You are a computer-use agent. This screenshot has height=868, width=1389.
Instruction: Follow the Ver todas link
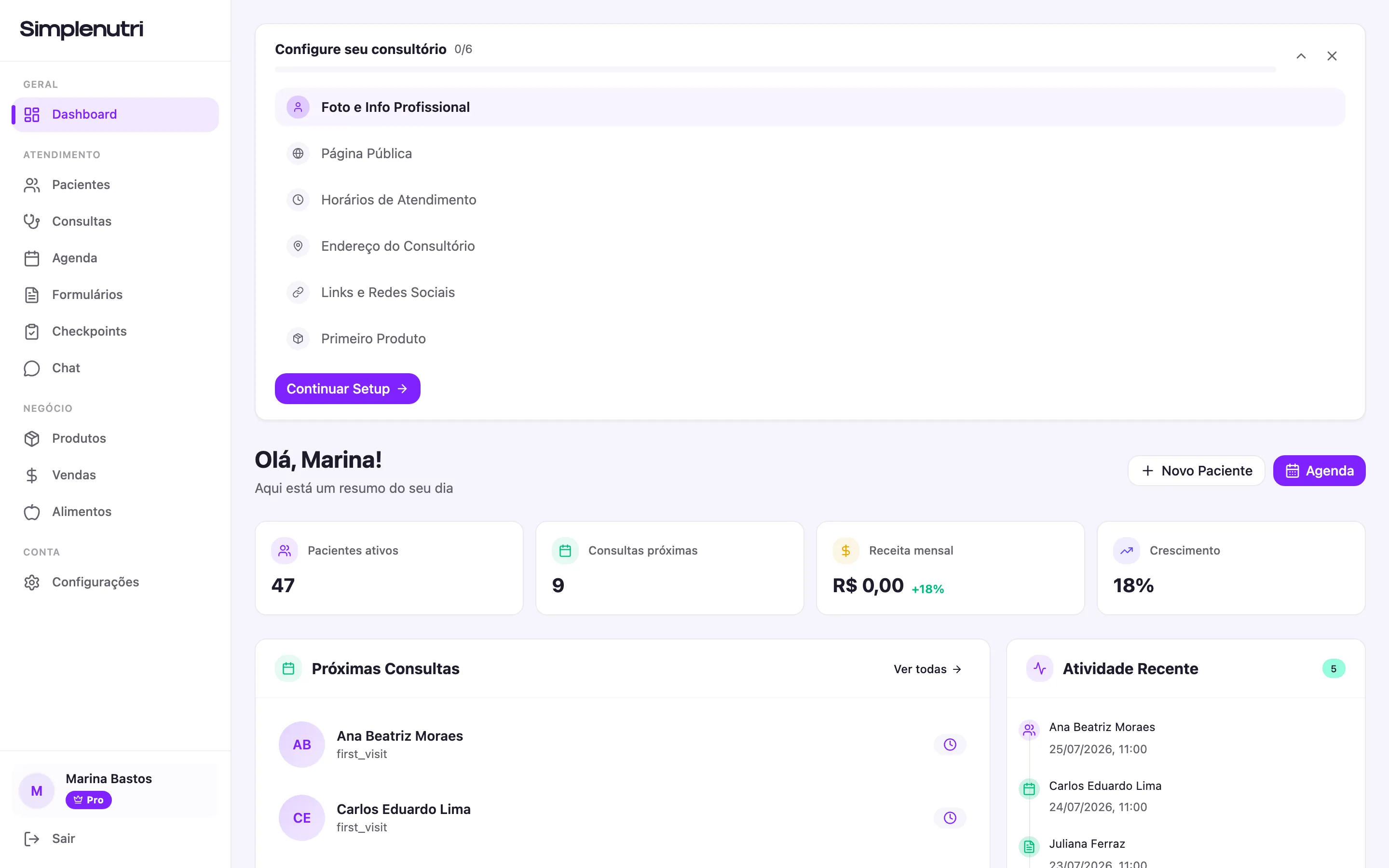click(x=927, y=669)
